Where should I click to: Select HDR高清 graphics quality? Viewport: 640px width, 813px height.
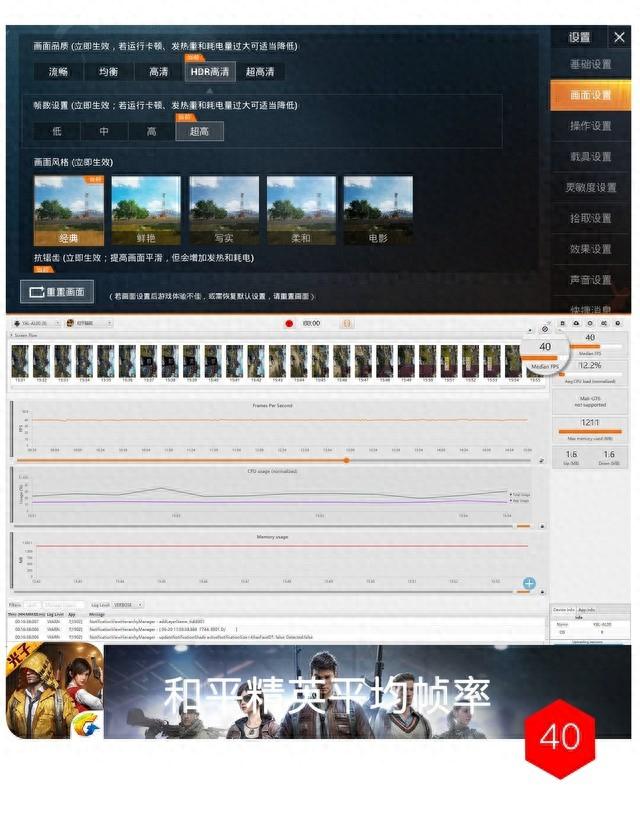[210, 72]
